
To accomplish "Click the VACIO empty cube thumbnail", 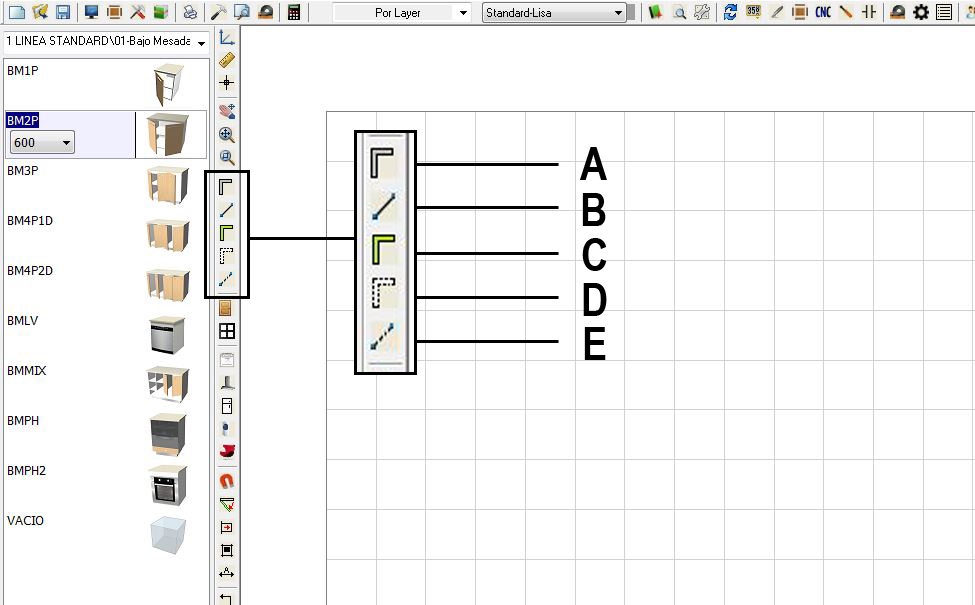I will click(x=168, y=535).
